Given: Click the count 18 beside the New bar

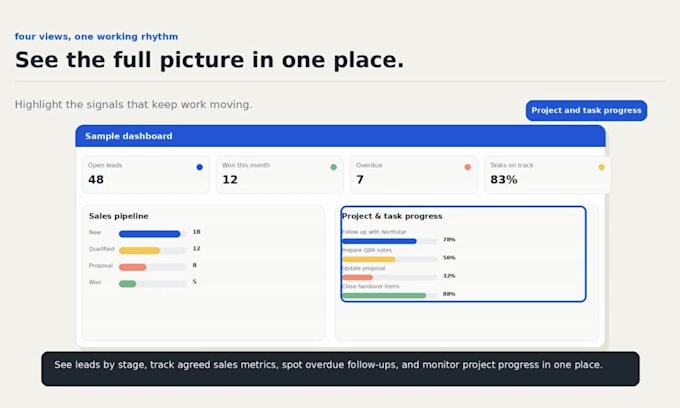Looking at the screenshot, I should 196,232.
